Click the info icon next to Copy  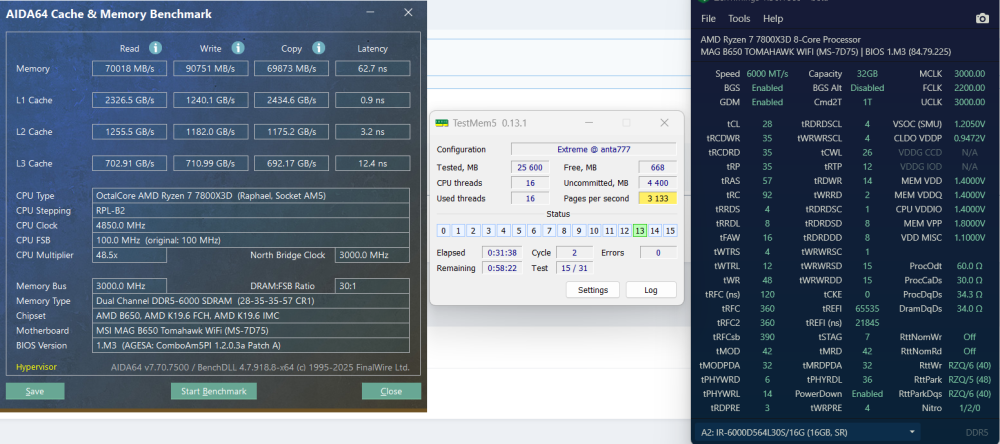point(317,47)
